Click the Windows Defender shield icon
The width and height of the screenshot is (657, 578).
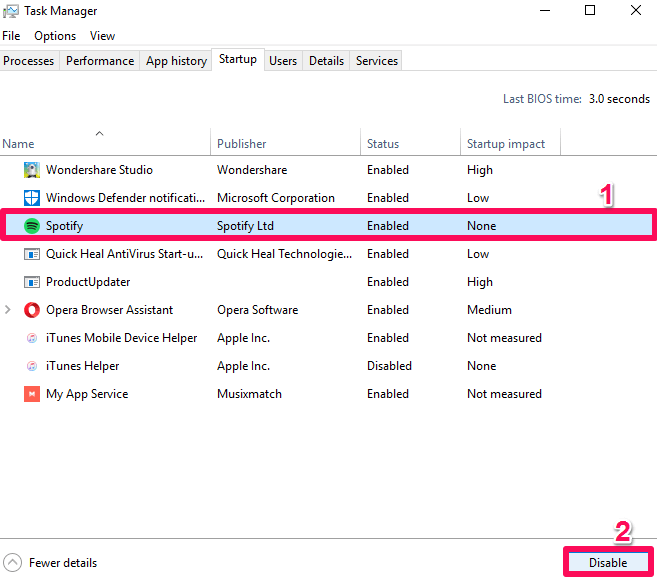[x=32, y=198]
